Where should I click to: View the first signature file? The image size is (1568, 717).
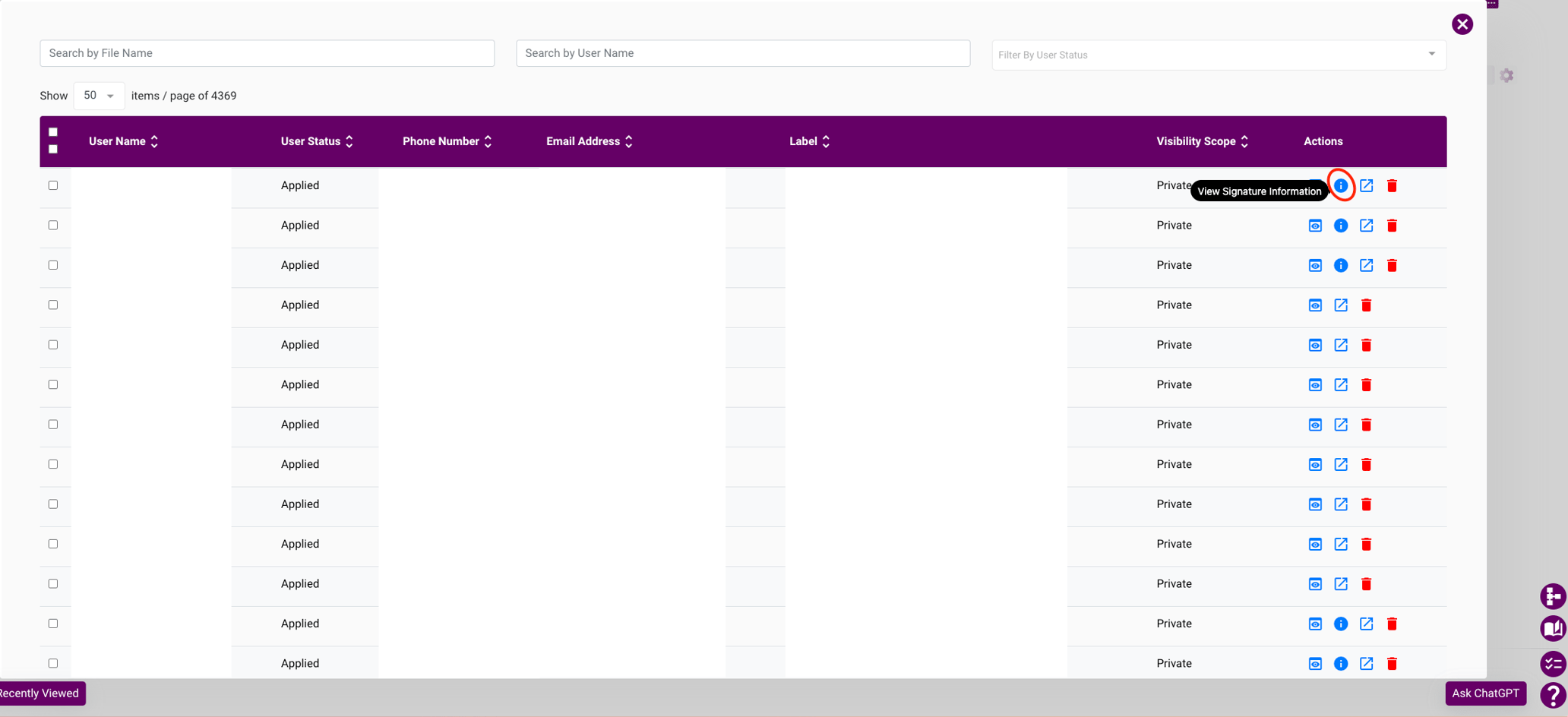click(1315, 185)
